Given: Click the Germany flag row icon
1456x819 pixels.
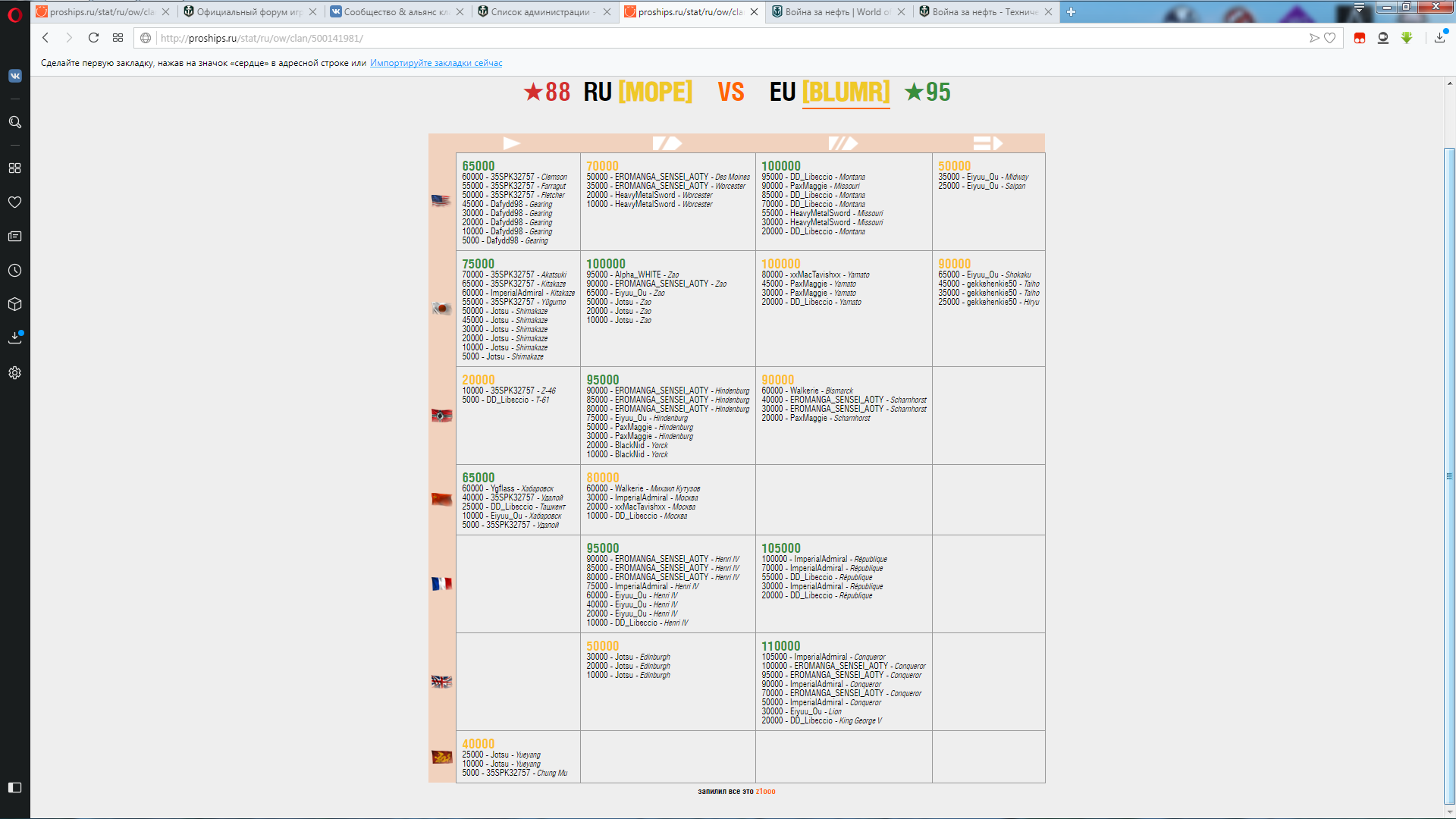Looking at the screenshot, I should [x=441, y=416].
